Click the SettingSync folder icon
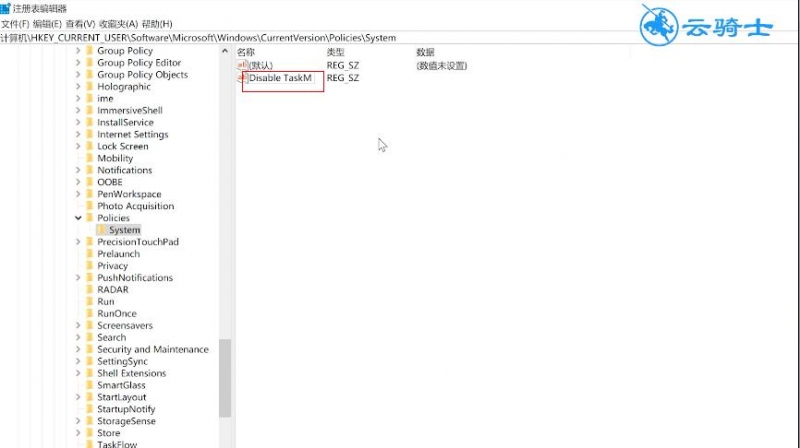Viewport: 800px width, 448px height. [x=90, y=361]
